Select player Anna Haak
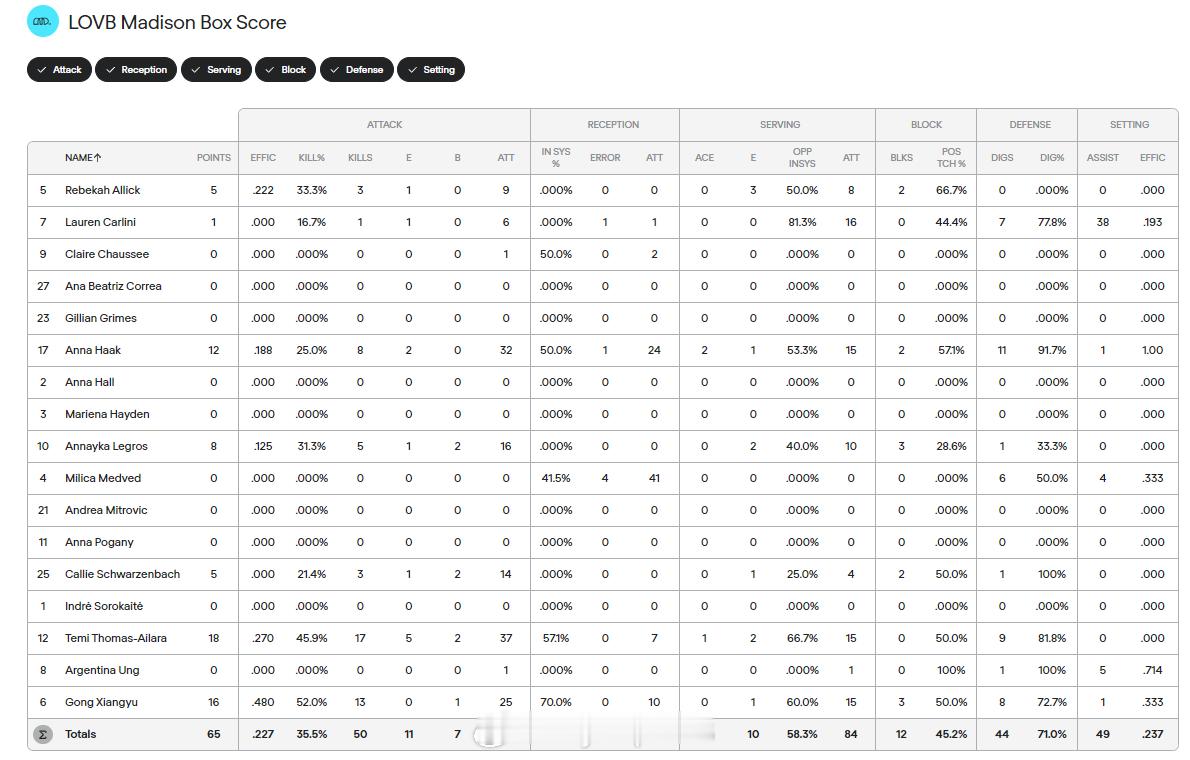The height and width of the screenshot is (760, 1190). tap(93, 350)
